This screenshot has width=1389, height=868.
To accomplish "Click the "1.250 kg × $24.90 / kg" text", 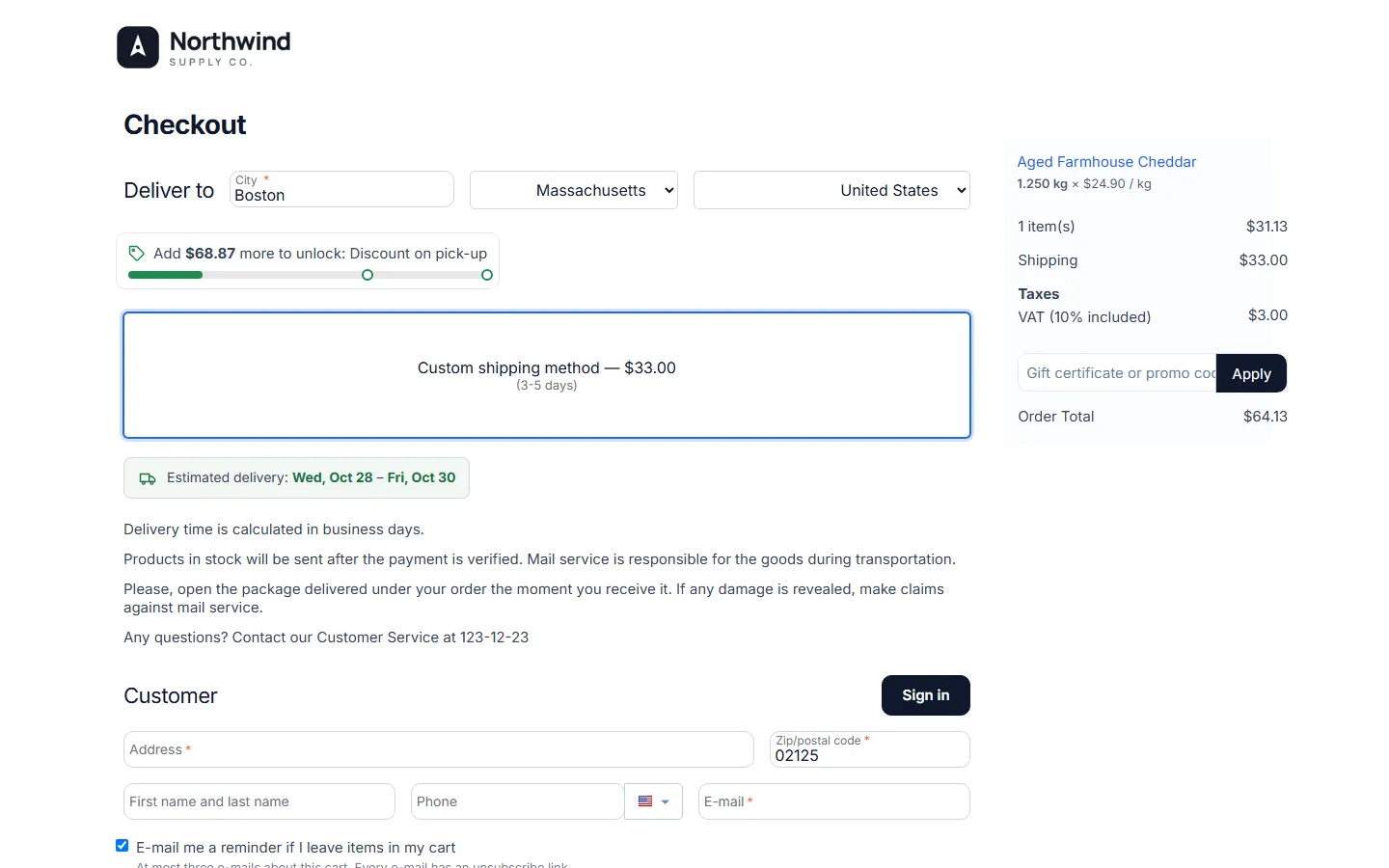I will tap(1084, 183).
